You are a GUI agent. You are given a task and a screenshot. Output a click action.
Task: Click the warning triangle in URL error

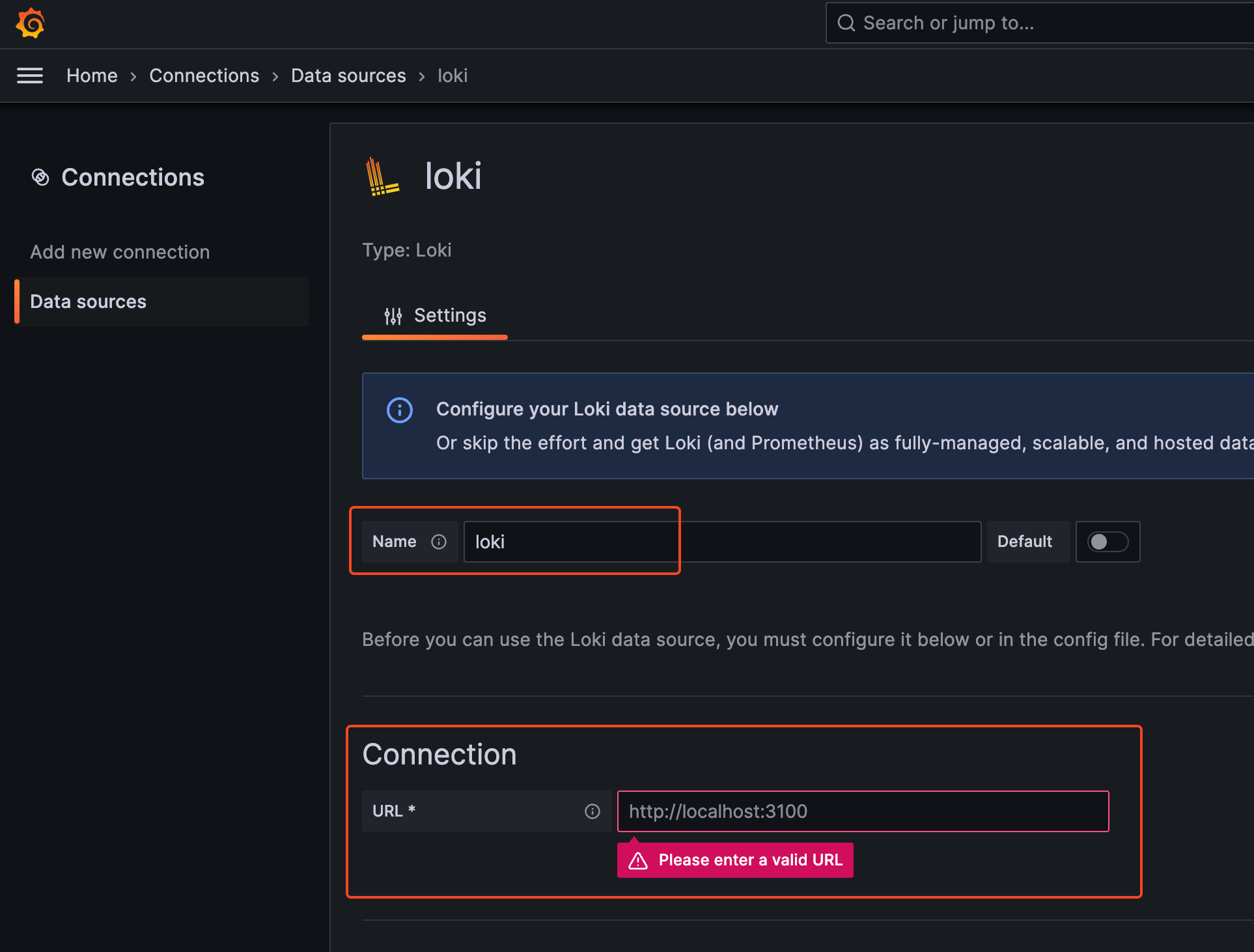(638, 861)
